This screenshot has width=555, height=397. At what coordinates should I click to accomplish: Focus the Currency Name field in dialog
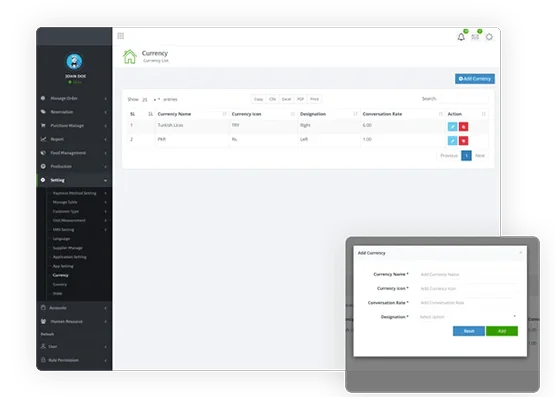[467, 274]
